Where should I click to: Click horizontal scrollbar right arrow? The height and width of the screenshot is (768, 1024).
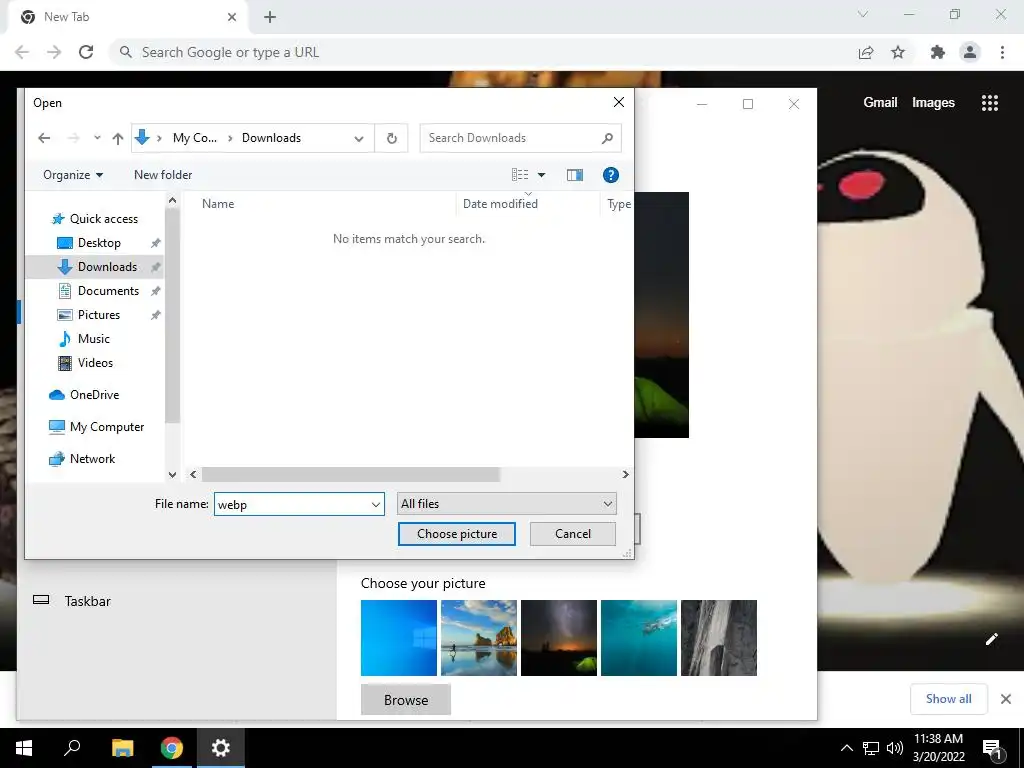[626, 475]
